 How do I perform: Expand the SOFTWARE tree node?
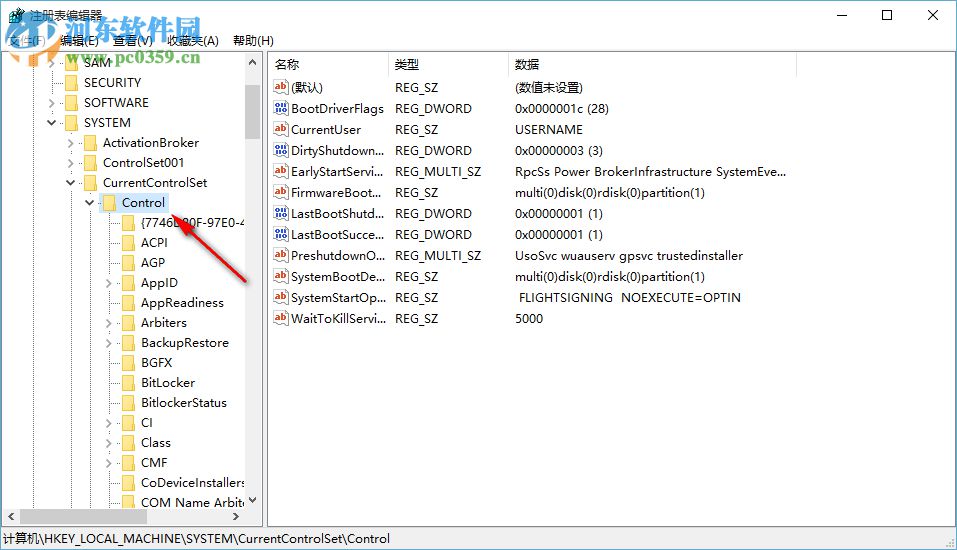pos(52,103)
